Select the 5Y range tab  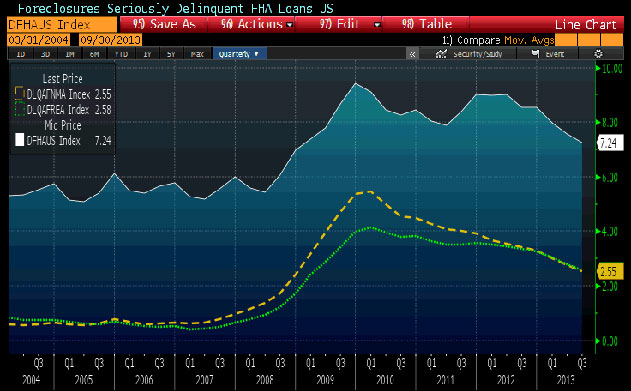pos(171,54)
